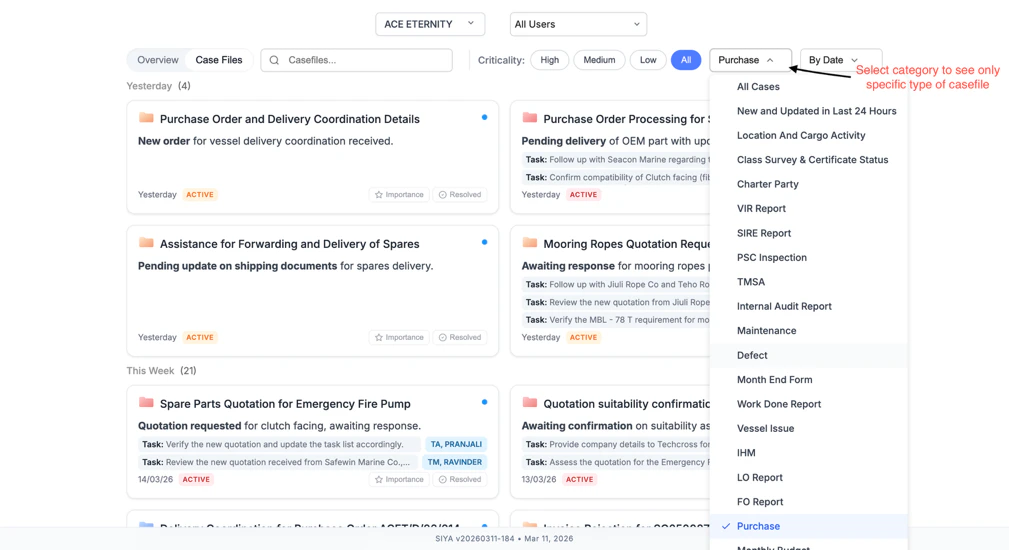Mark Purchase Order and Delivery Coordination as Resolved

[x=460, y=194]
